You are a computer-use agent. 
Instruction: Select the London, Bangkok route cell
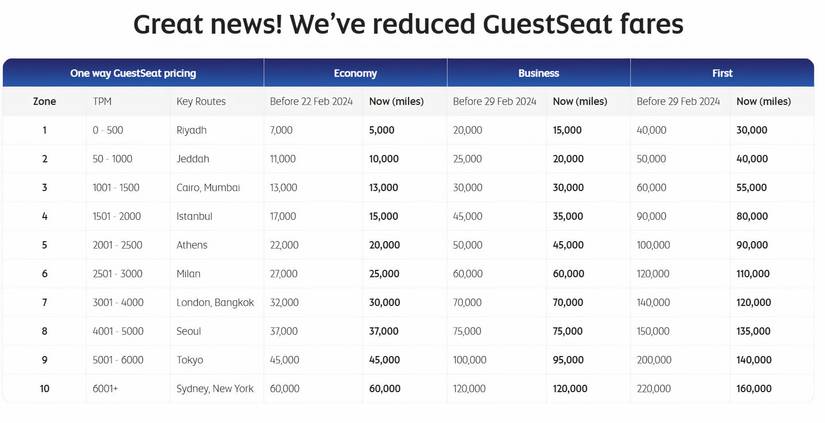coord(214,302)
